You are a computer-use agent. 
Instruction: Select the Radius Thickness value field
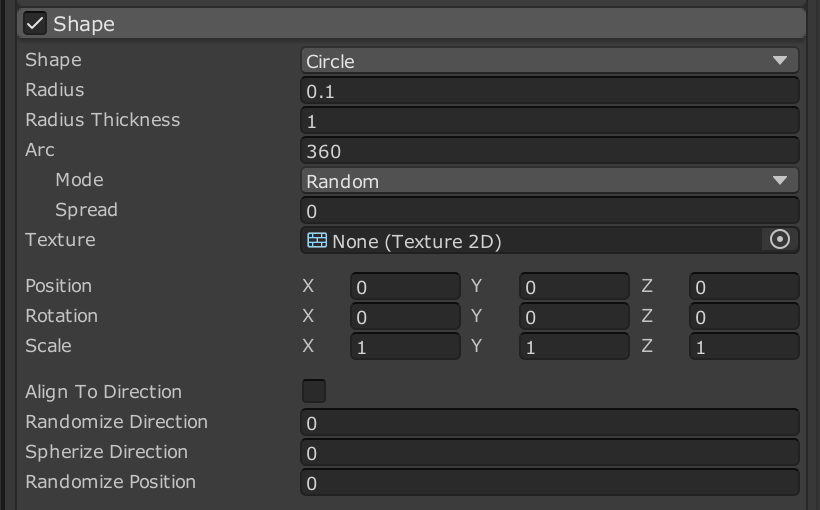click(550, 121)
